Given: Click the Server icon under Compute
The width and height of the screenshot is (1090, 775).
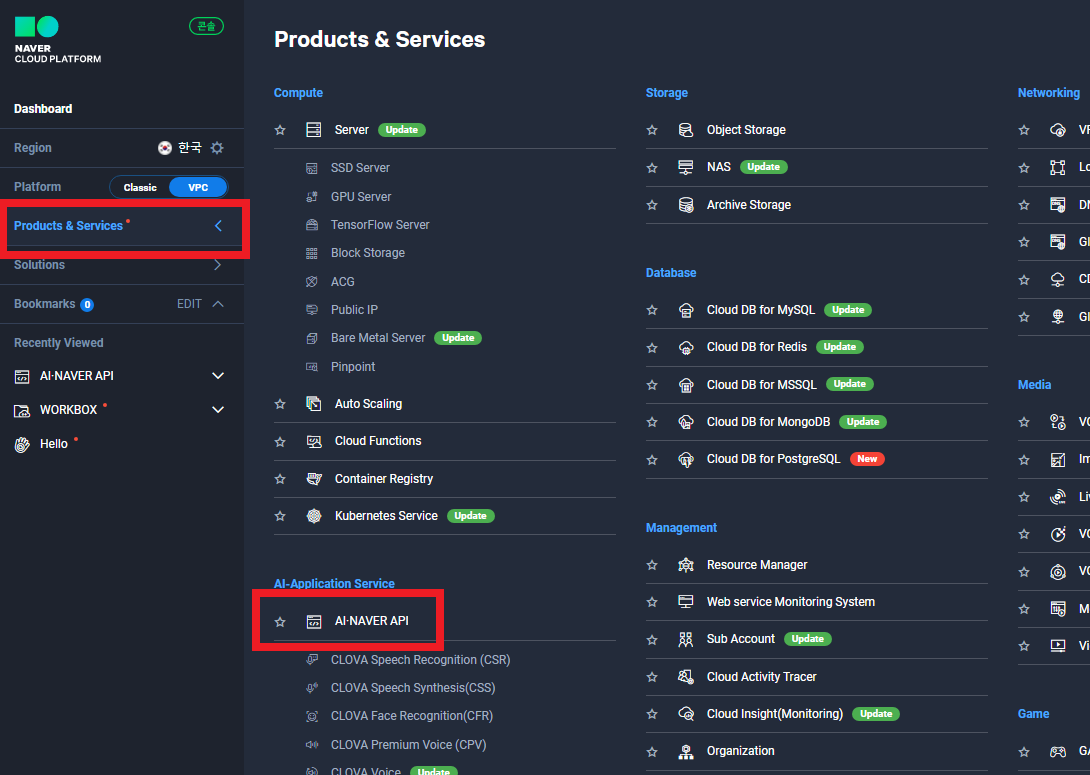Looking at the screenshot, I should click(x=314, y=130).
